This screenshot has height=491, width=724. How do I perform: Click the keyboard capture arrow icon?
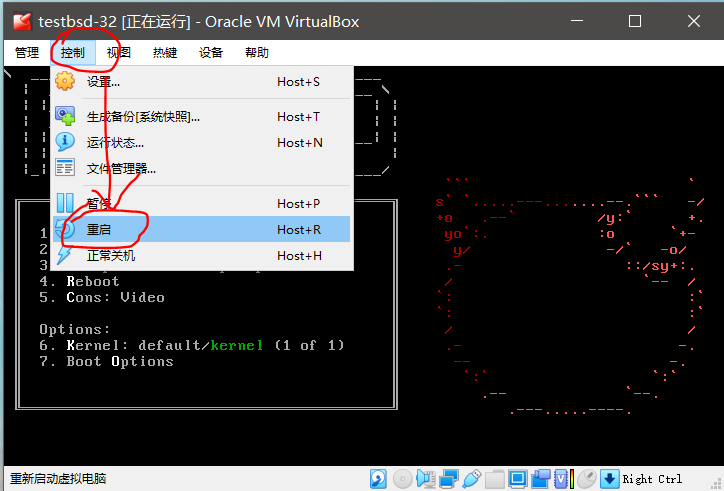(609, 479)
